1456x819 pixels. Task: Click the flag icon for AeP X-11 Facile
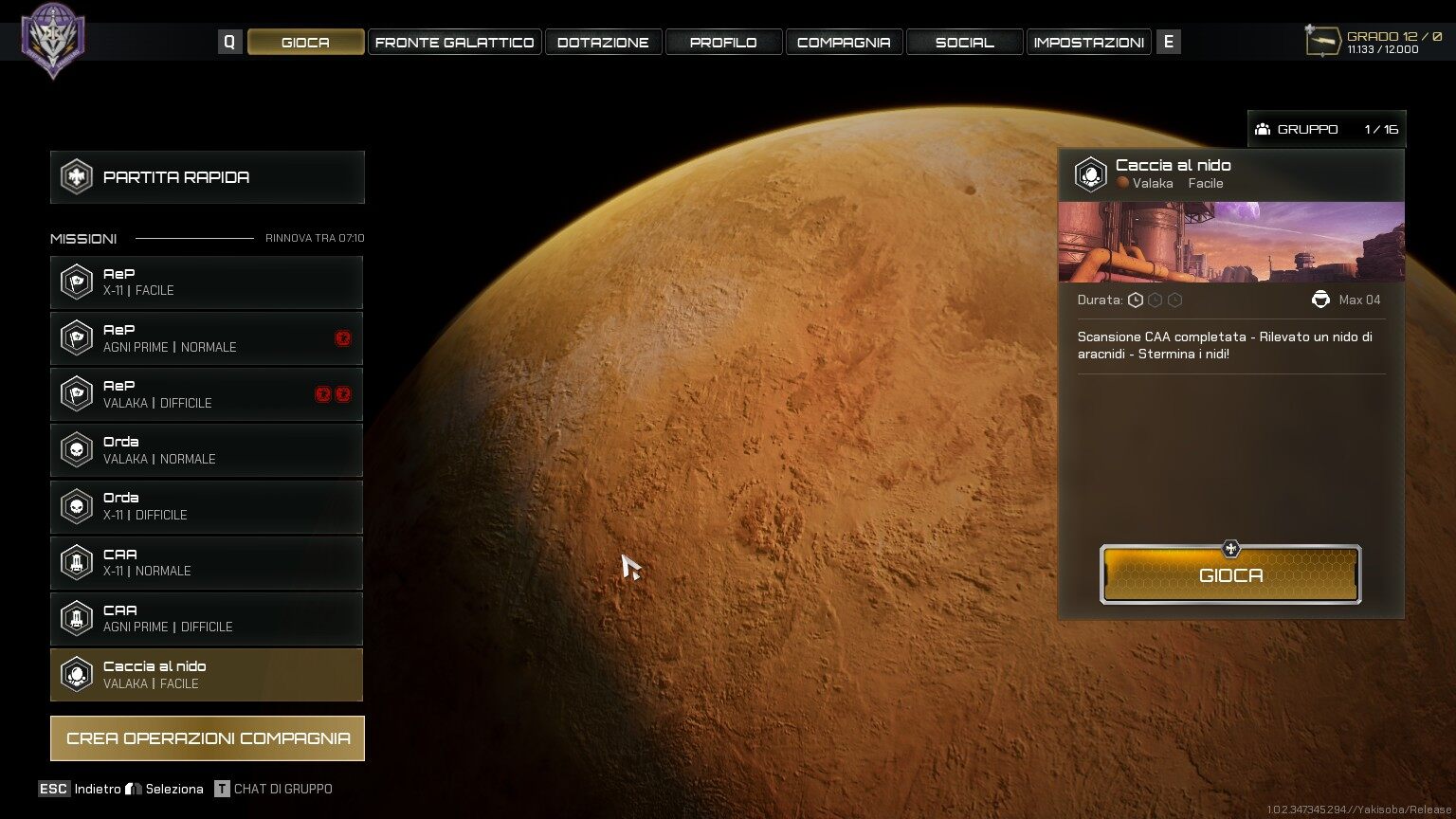pos(77,282)
